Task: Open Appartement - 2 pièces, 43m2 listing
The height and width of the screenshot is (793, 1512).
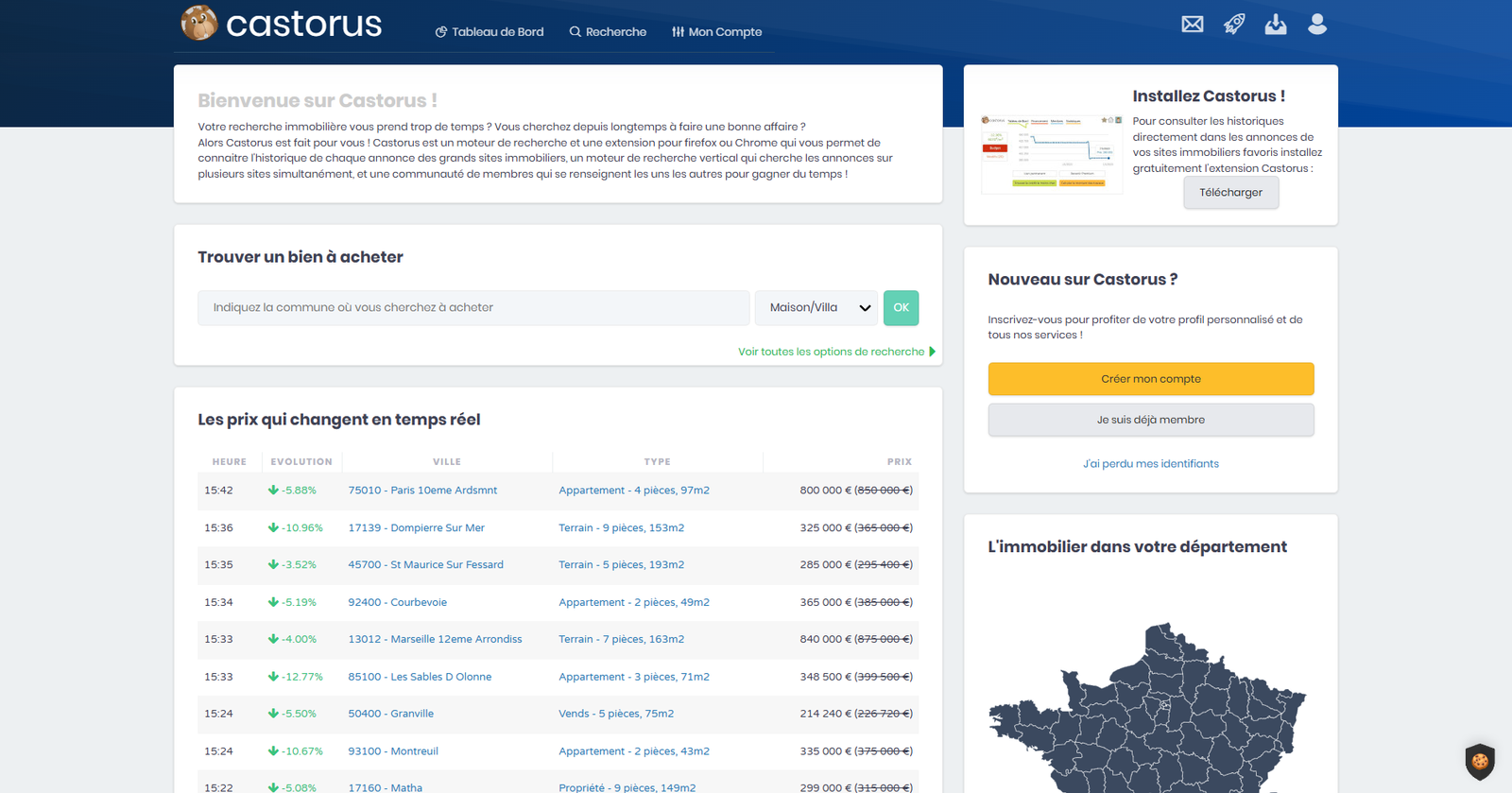Action: click(x=634, y=751)
